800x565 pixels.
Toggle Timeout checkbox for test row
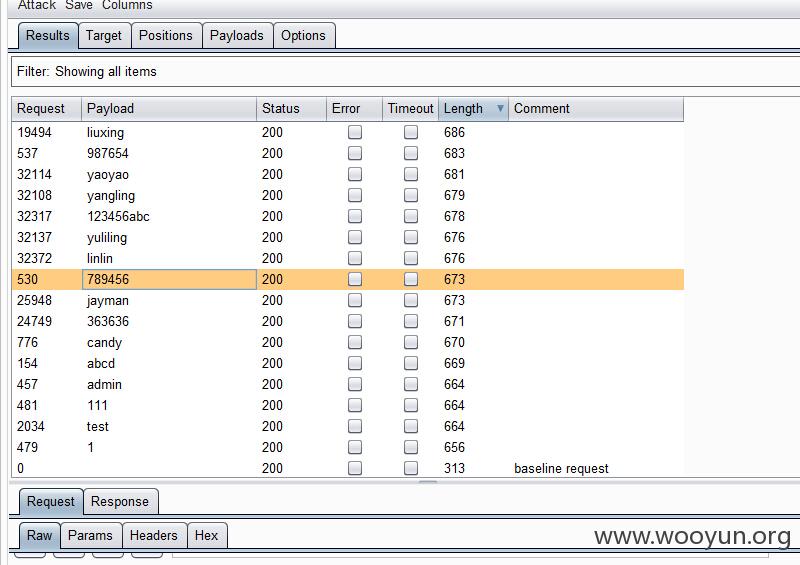(x=411, y=426)
